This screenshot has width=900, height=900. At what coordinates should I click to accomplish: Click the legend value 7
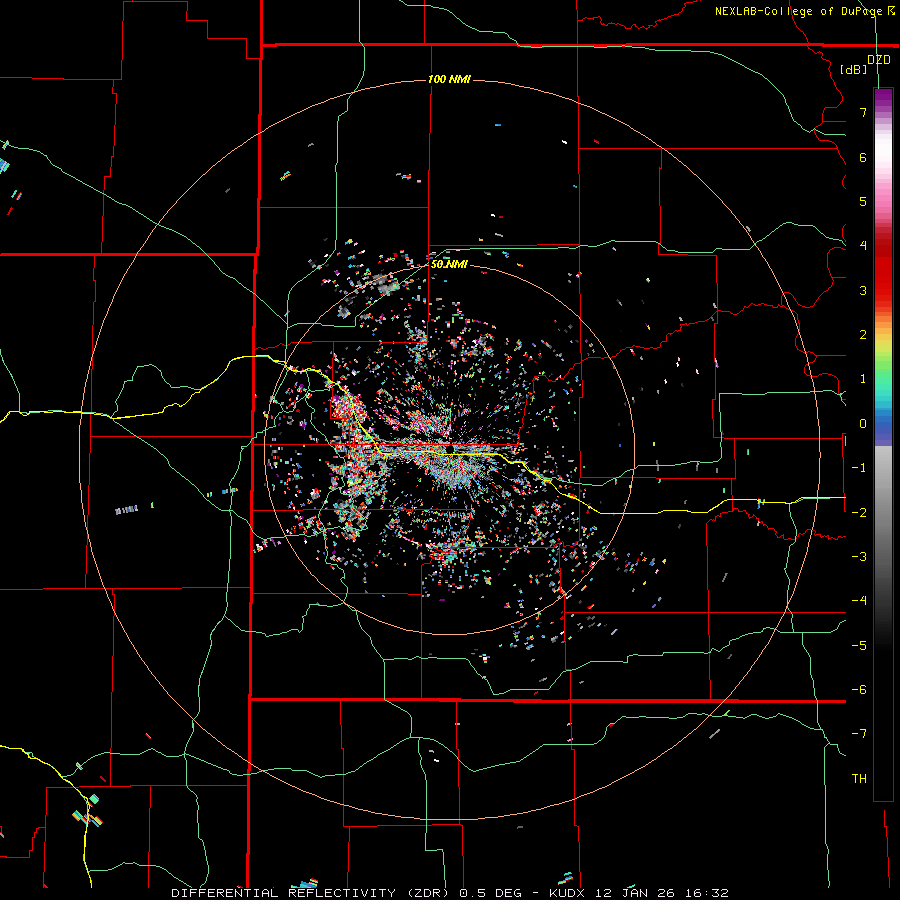[863, 112]
